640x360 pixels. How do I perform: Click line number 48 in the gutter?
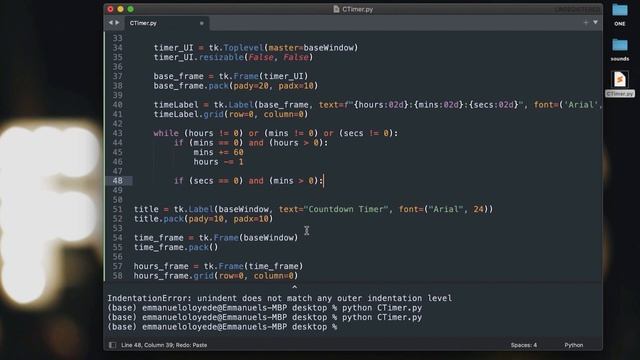(x=118, y=181)
